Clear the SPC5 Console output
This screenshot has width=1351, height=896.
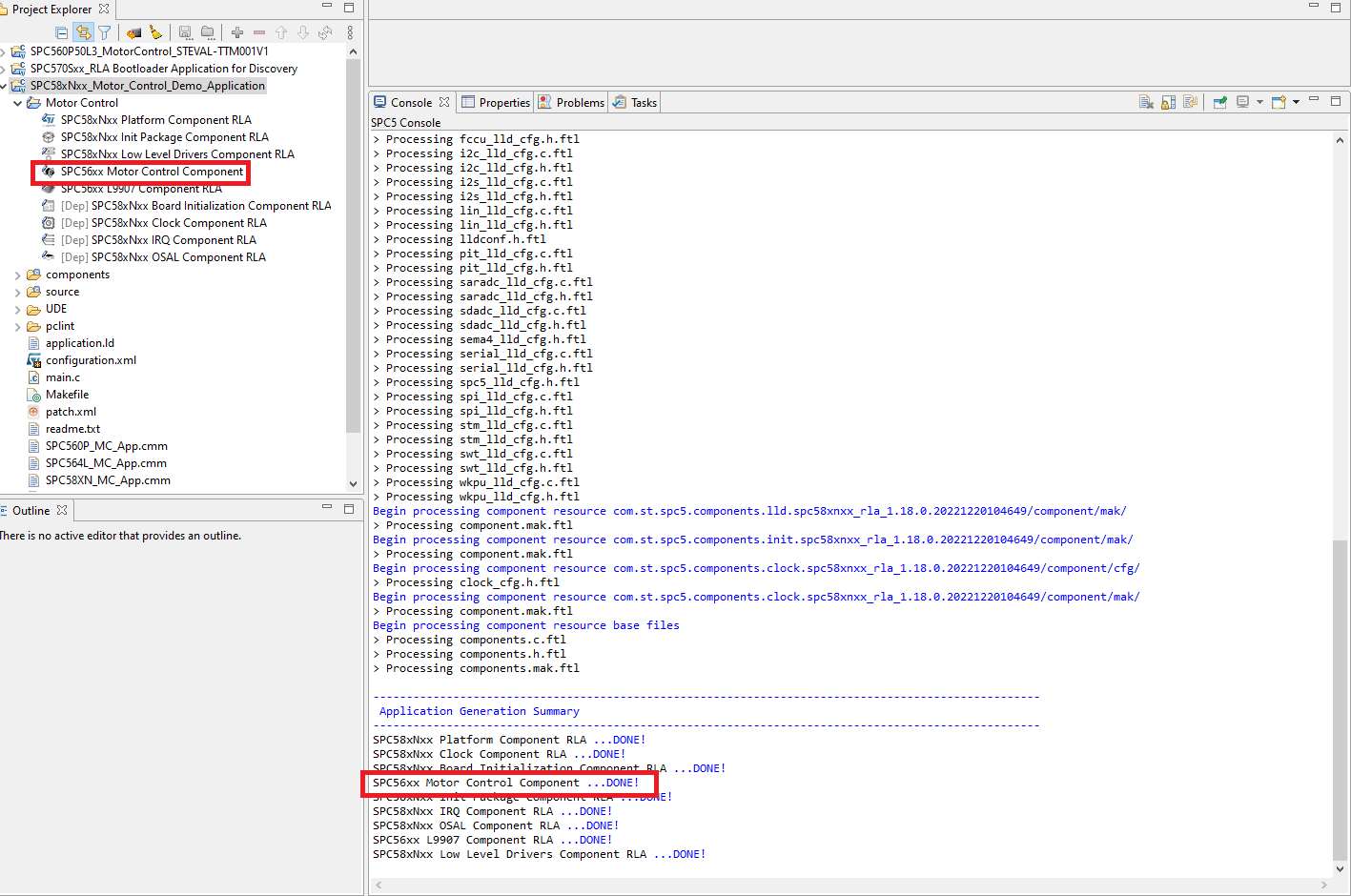click(1147, 101)
